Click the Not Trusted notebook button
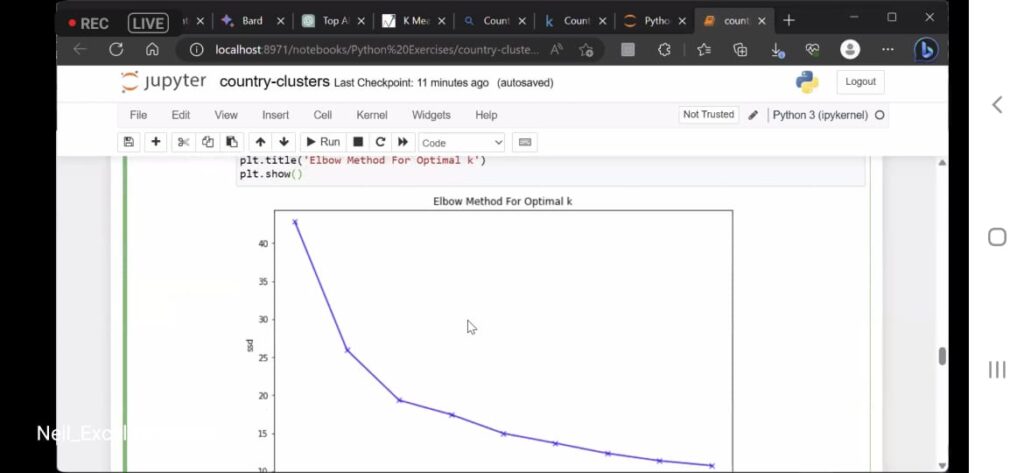 [708, 115]
